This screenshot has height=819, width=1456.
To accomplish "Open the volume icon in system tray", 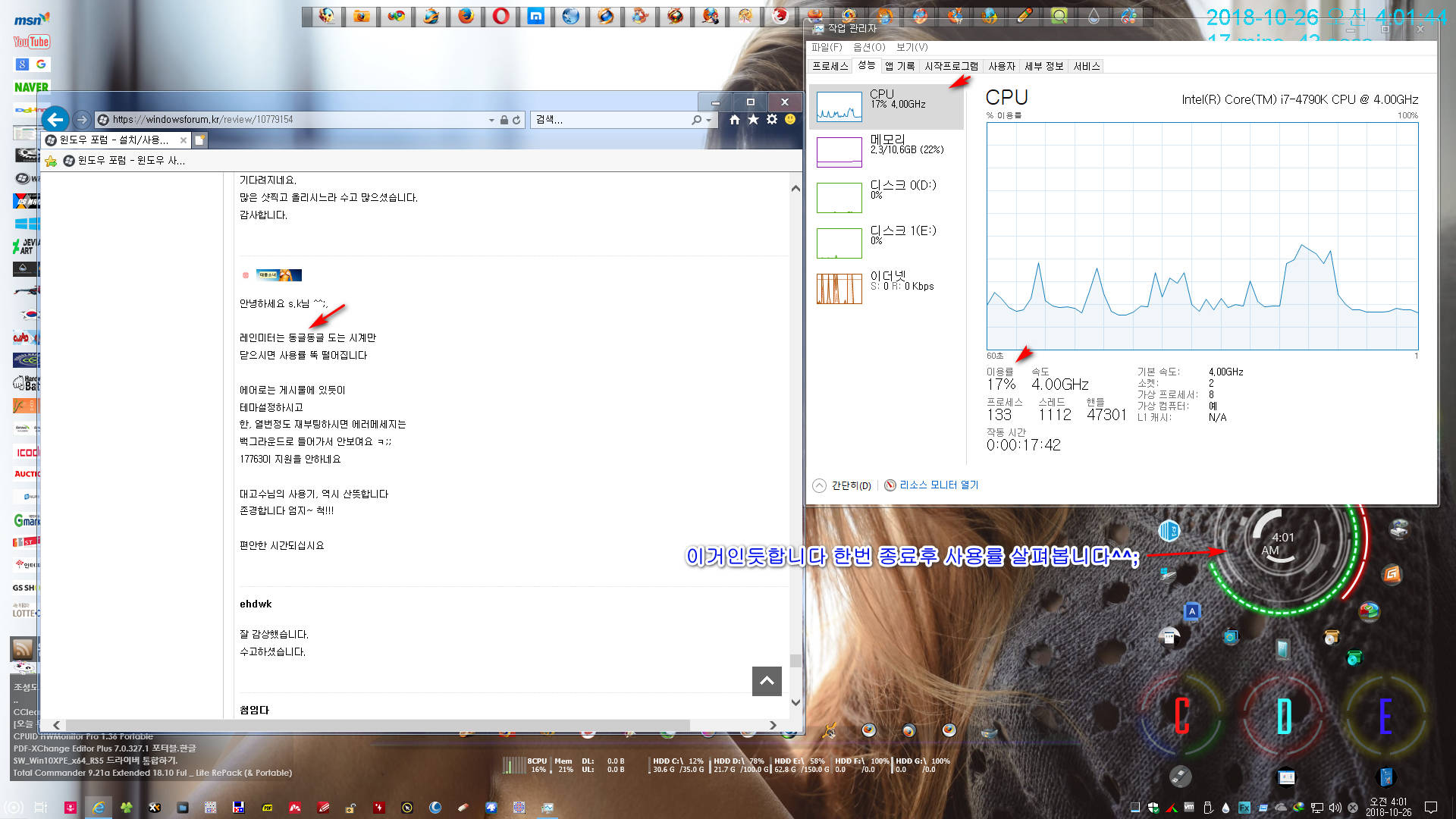I will (x=1335, y=808).
